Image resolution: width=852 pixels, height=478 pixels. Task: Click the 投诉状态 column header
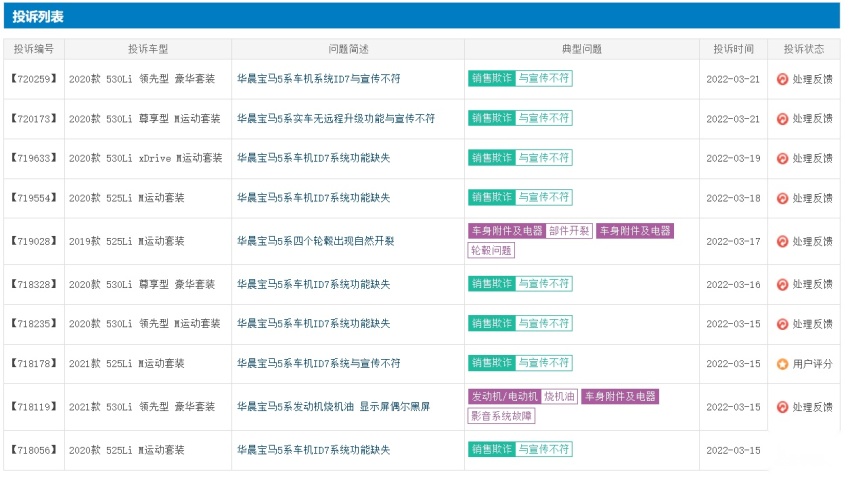tap(804, 49)
